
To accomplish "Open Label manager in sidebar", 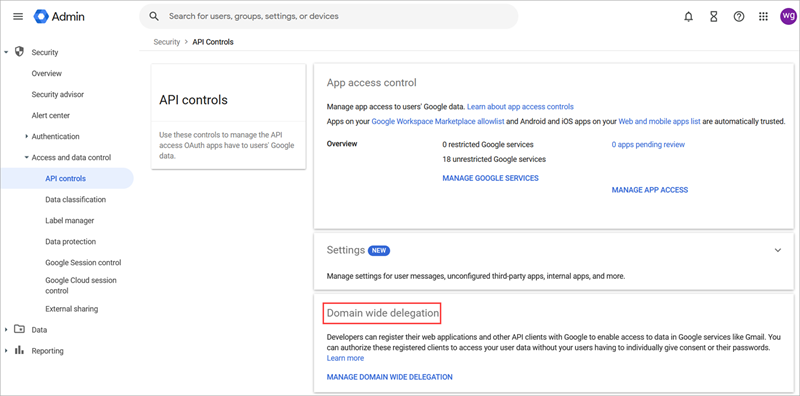I will 69,220.
